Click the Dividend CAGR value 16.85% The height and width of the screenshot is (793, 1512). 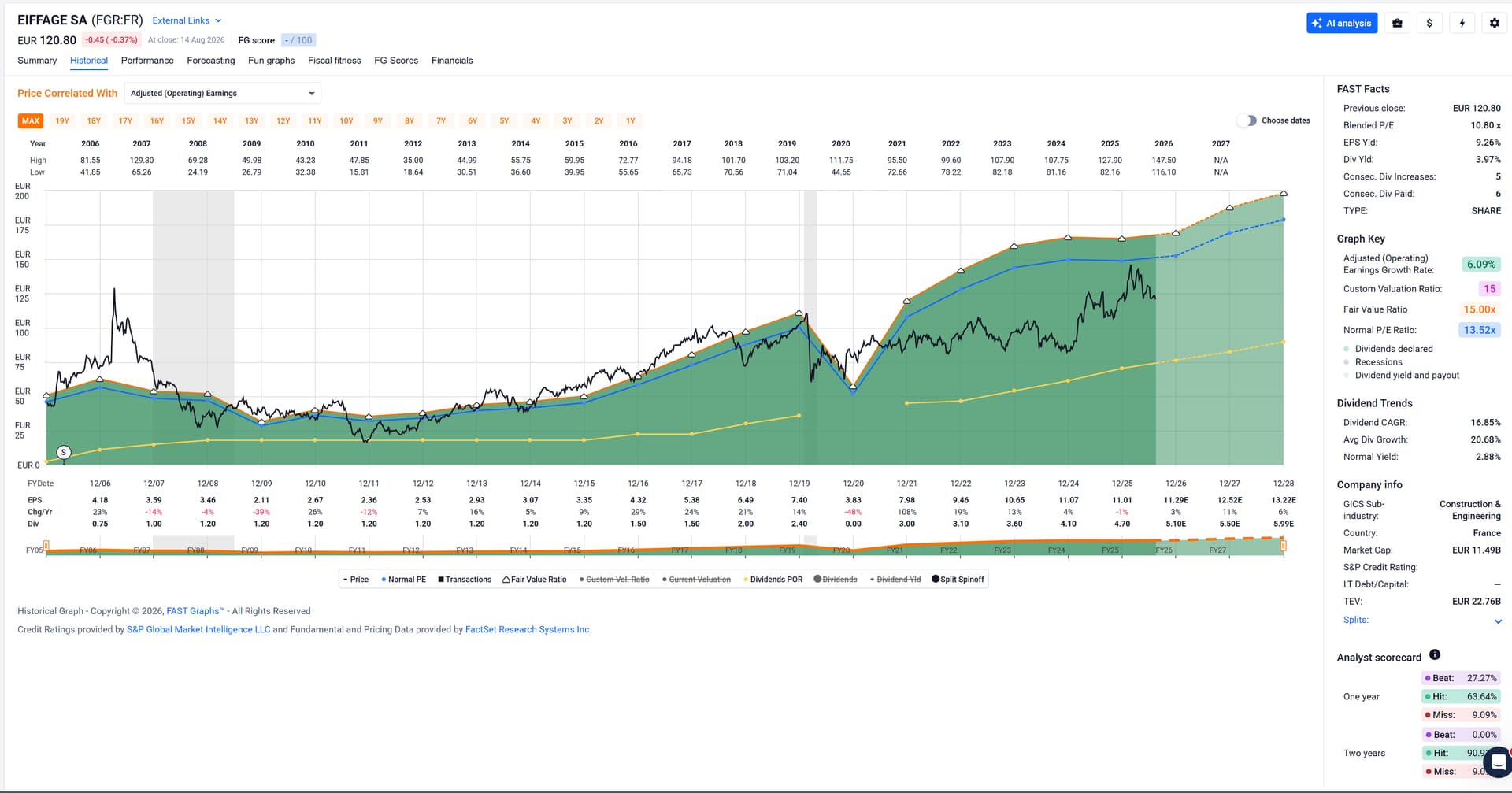(x=1485, y=423)
